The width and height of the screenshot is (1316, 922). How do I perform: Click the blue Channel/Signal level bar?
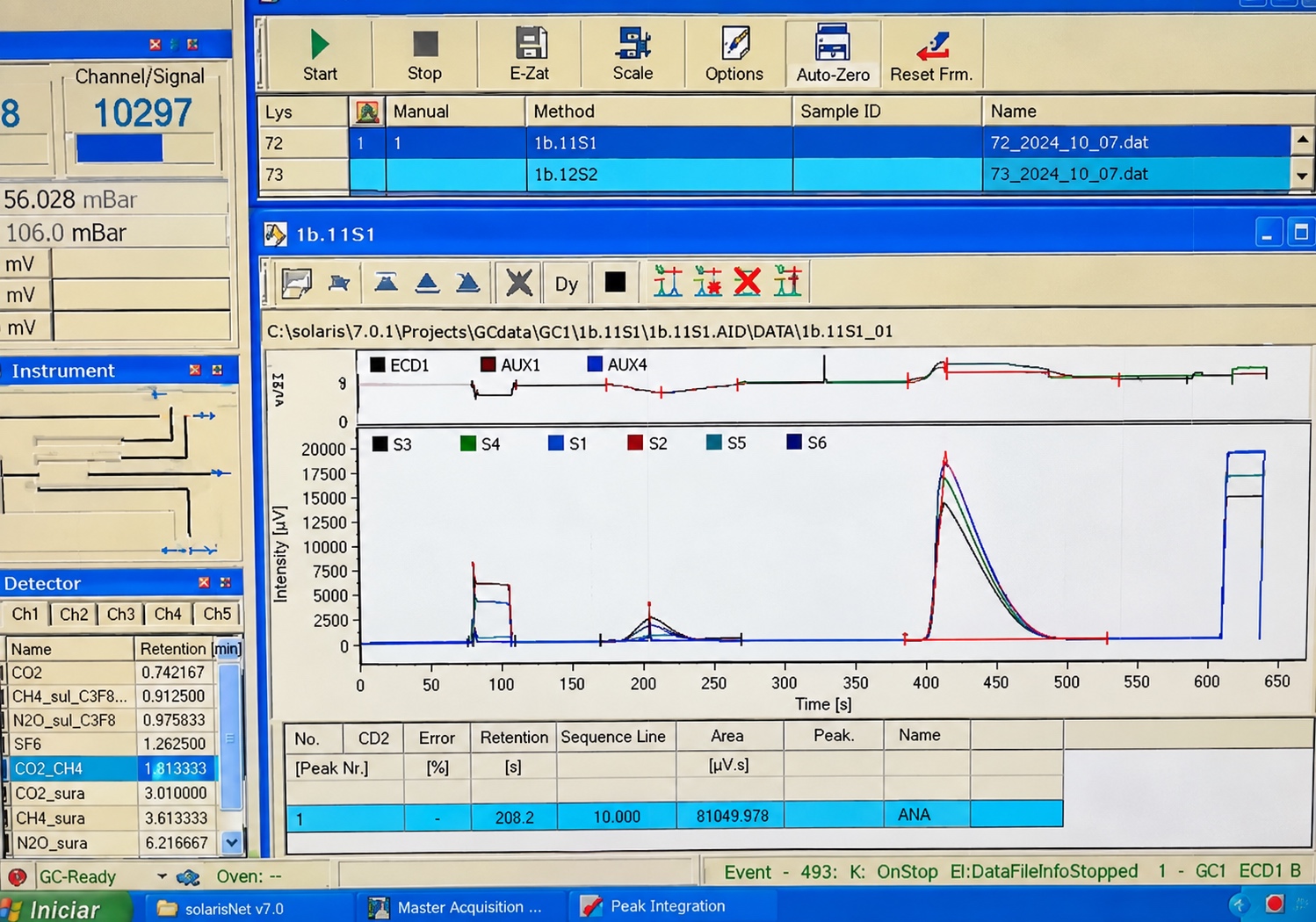[x=119, y=148]
